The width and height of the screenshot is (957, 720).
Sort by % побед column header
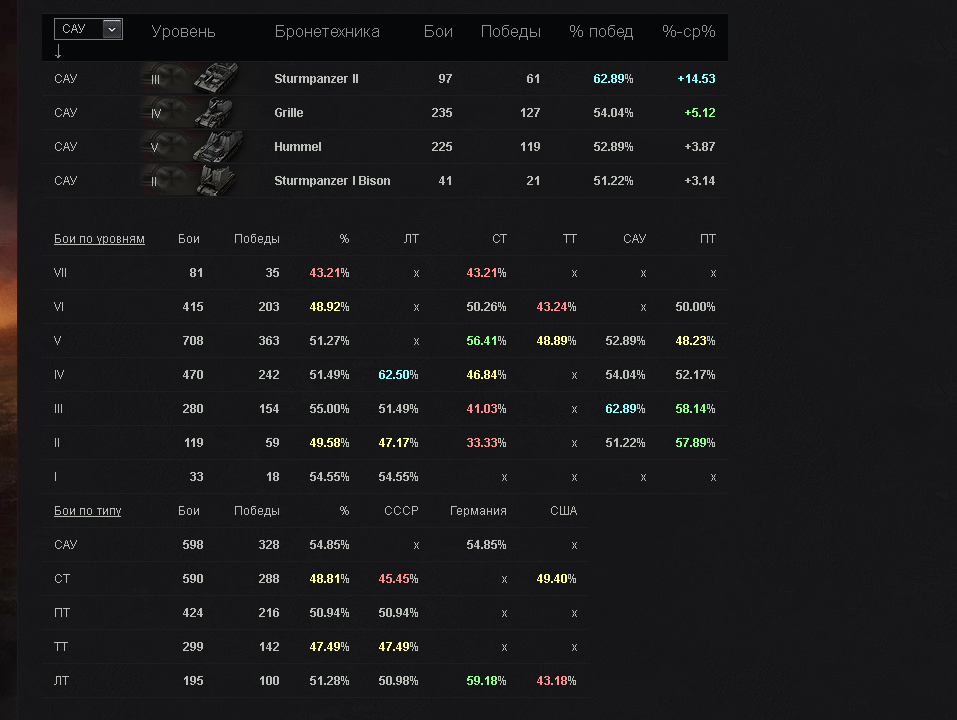[x=601, y=31]
